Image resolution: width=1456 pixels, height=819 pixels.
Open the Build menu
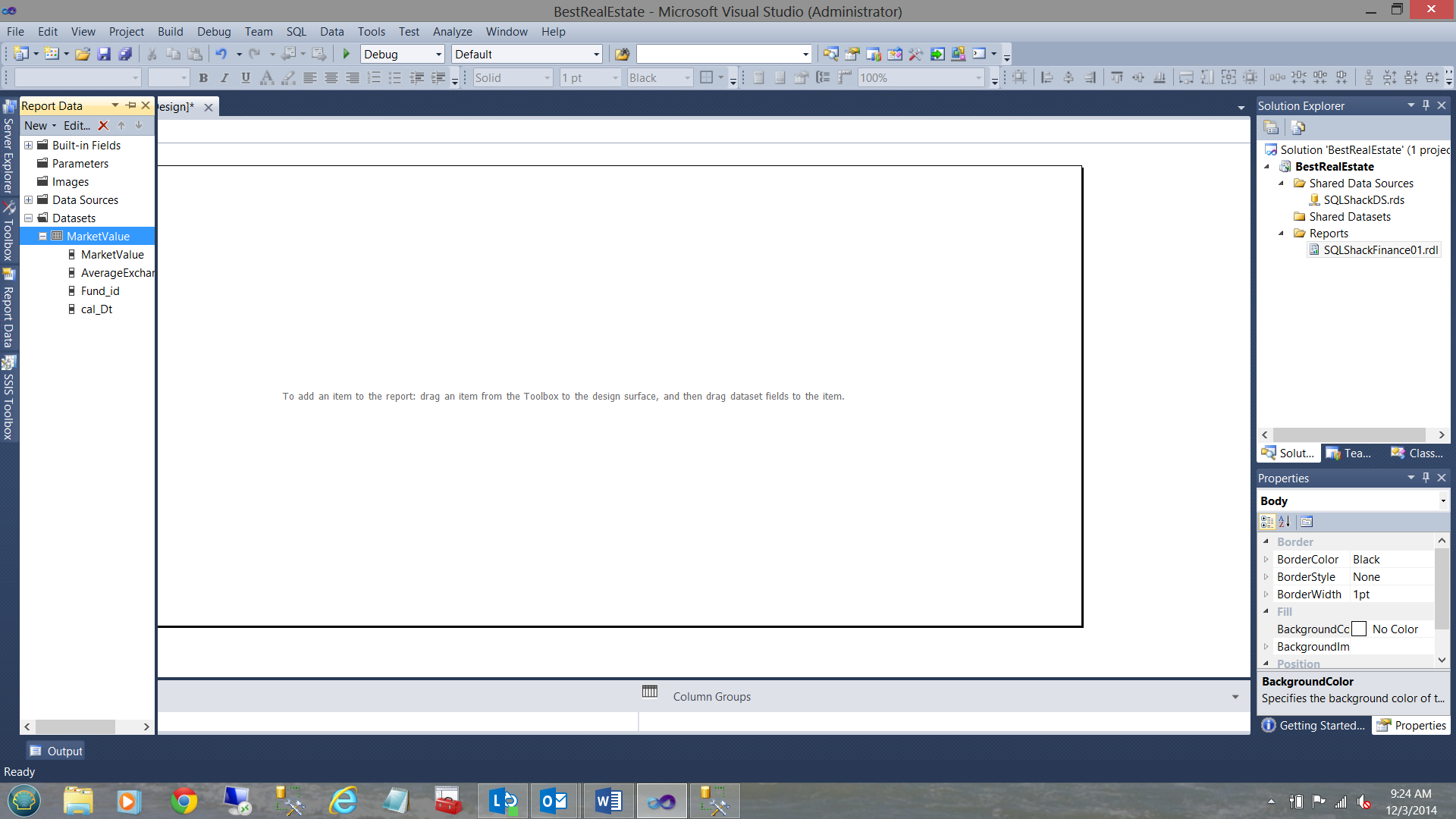170,32
